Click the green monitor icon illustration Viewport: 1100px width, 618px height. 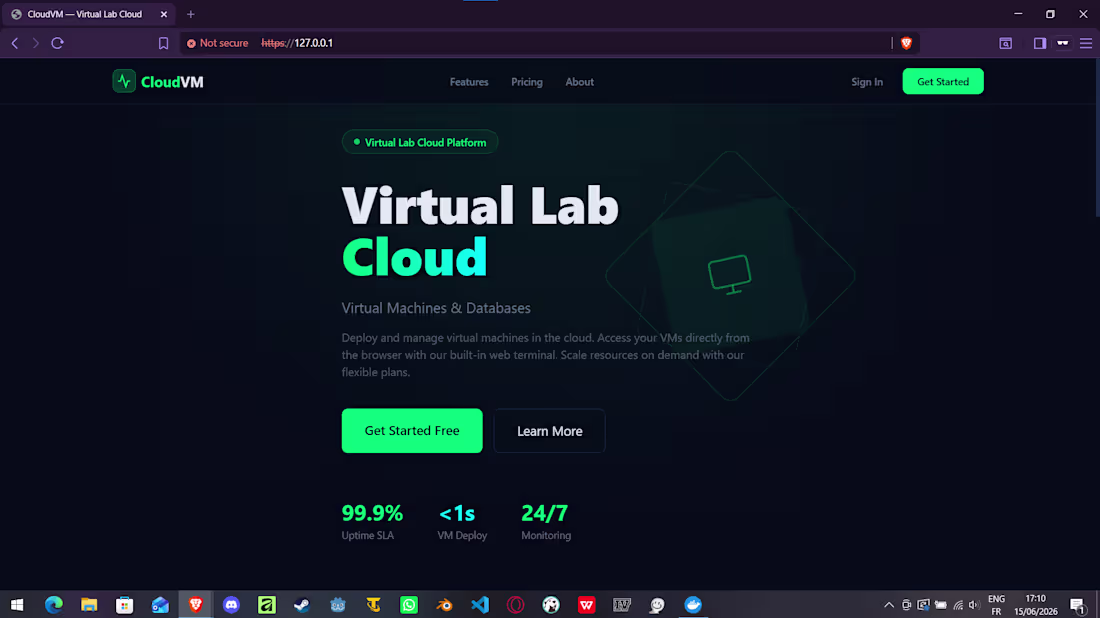tap(730, 274)
